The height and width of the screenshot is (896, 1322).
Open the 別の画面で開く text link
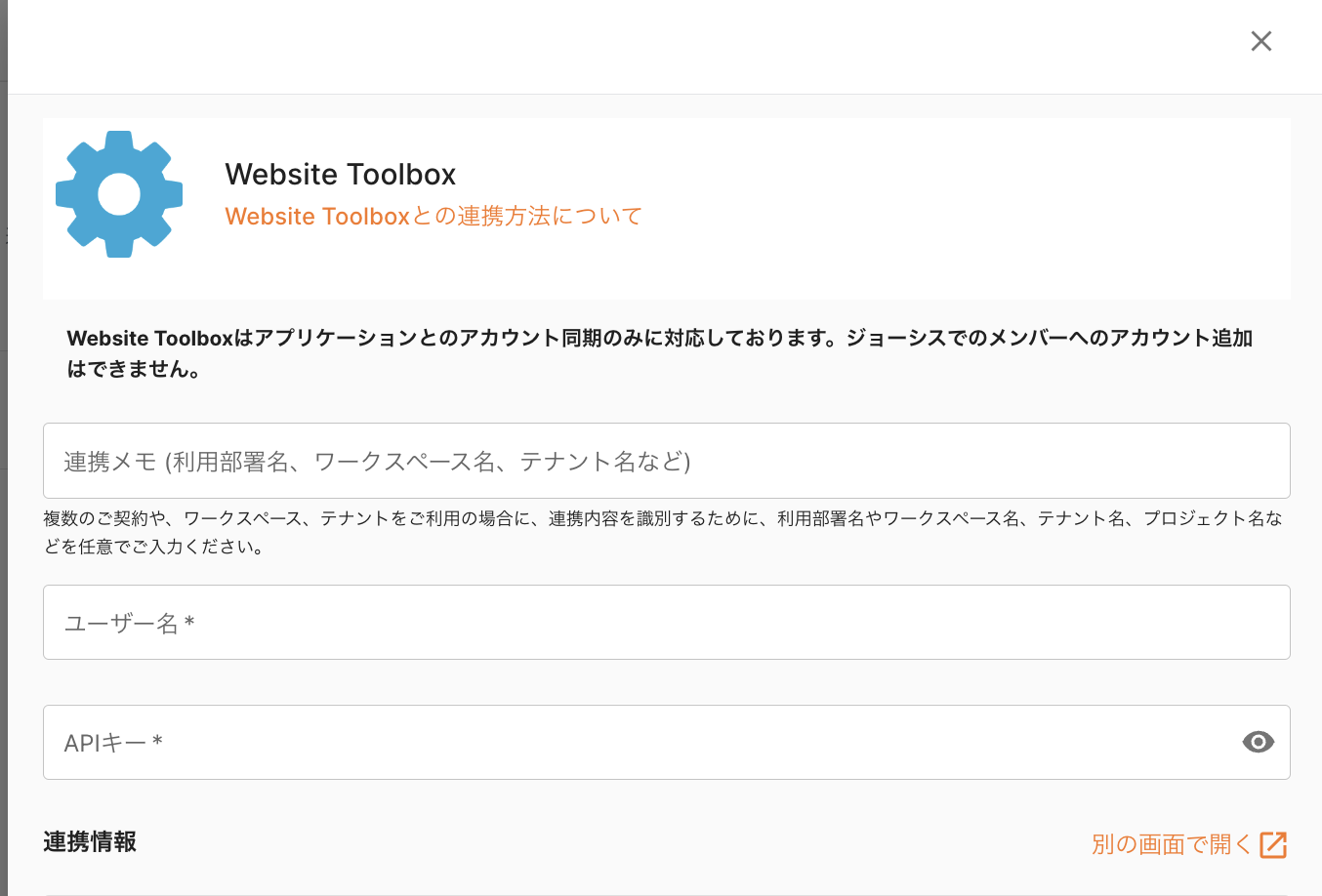pos(1171,844)
